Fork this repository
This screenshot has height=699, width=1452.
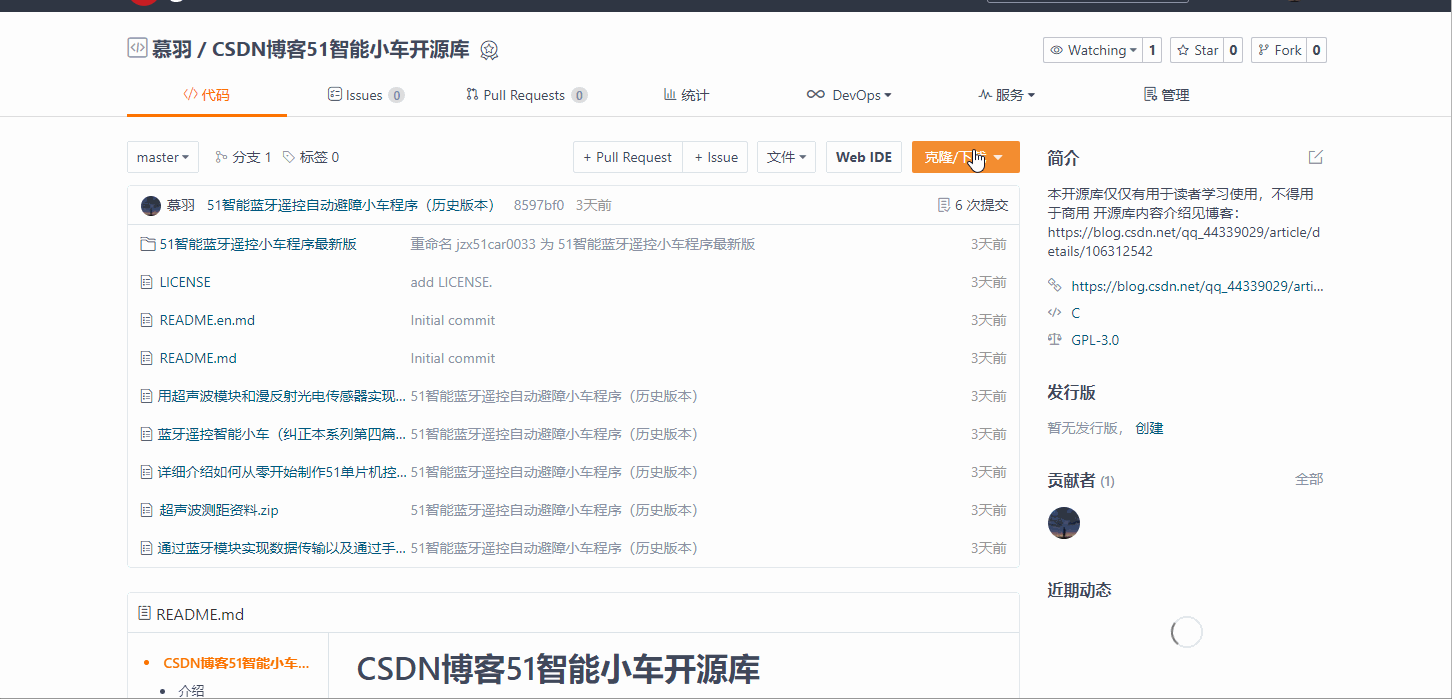1279,50
